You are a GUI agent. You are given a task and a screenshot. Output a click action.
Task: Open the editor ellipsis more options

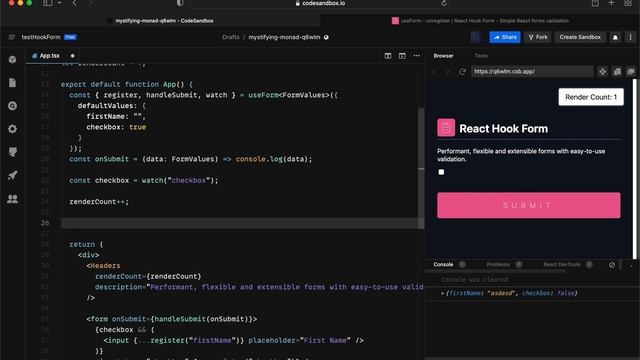tap(416, 56)
